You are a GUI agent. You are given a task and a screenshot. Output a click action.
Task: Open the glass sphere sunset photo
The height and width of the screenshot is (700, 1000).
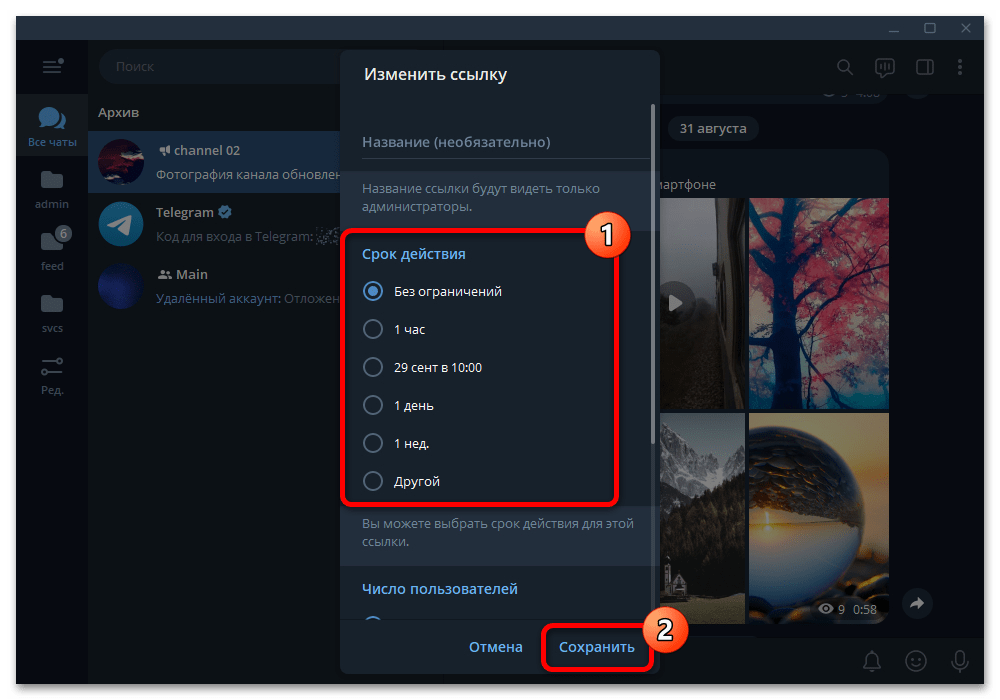818,518
